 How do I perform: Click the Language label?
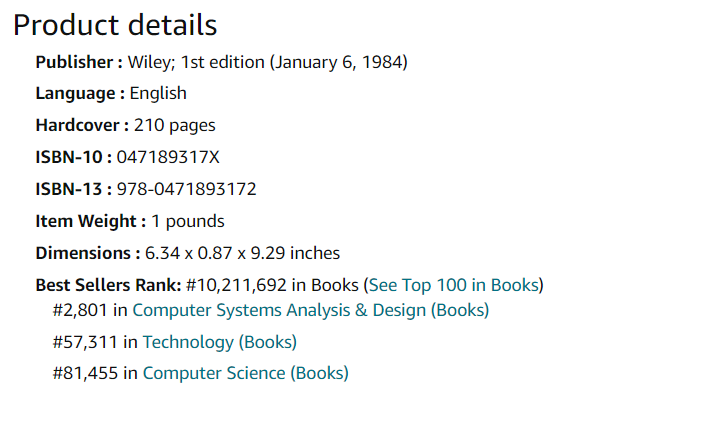80,94
